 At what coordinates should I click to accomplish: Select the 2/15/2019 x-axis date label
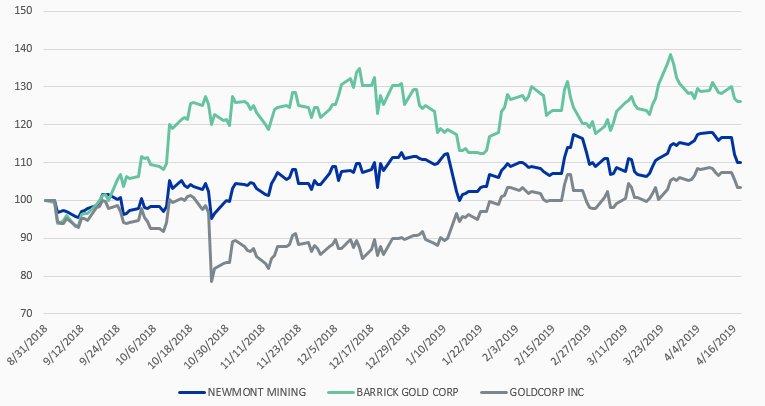pyautogui.click(x=538, y=345)
